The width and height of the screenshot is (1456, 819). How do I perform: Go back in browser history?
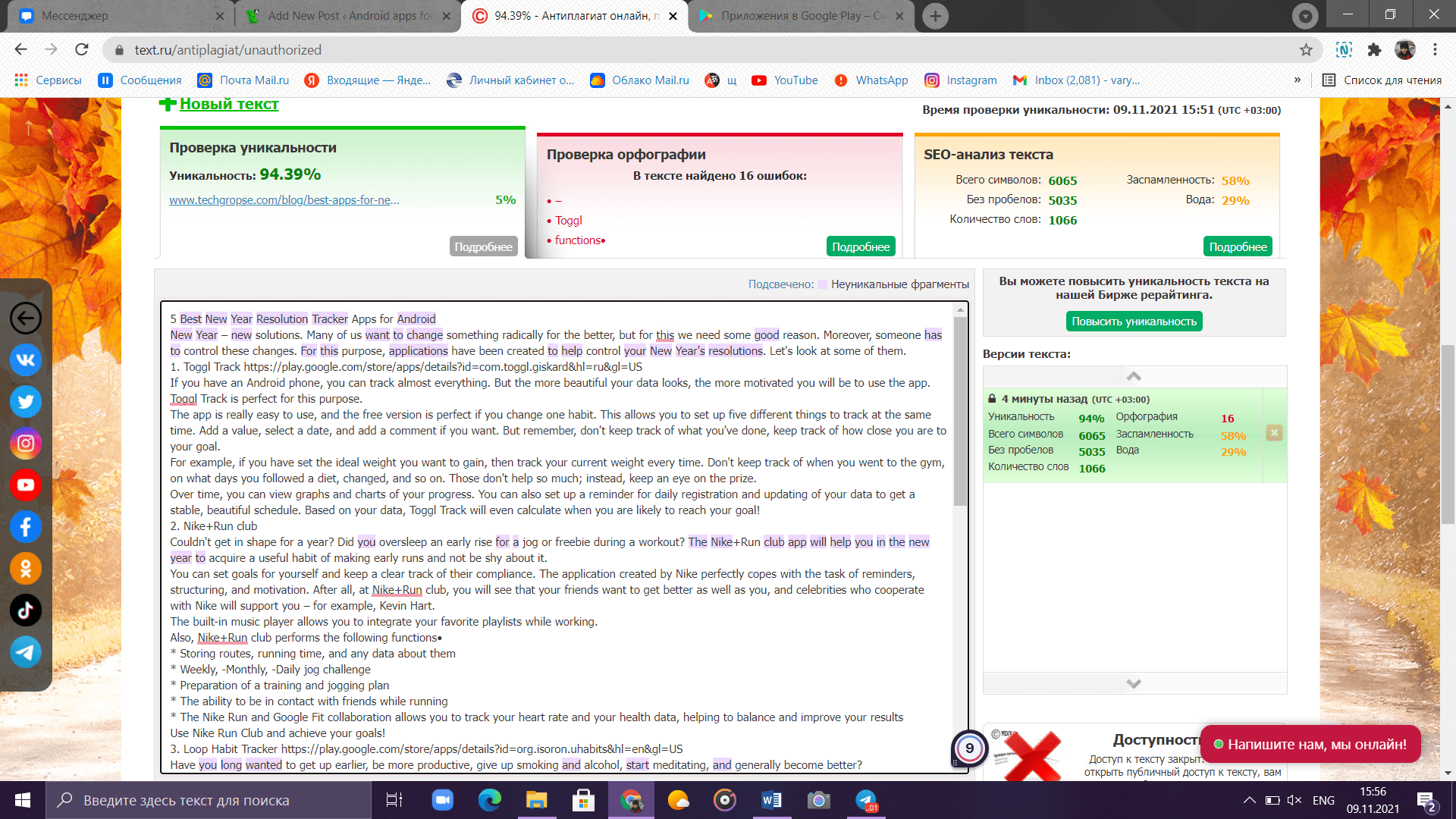coord(20,49)
